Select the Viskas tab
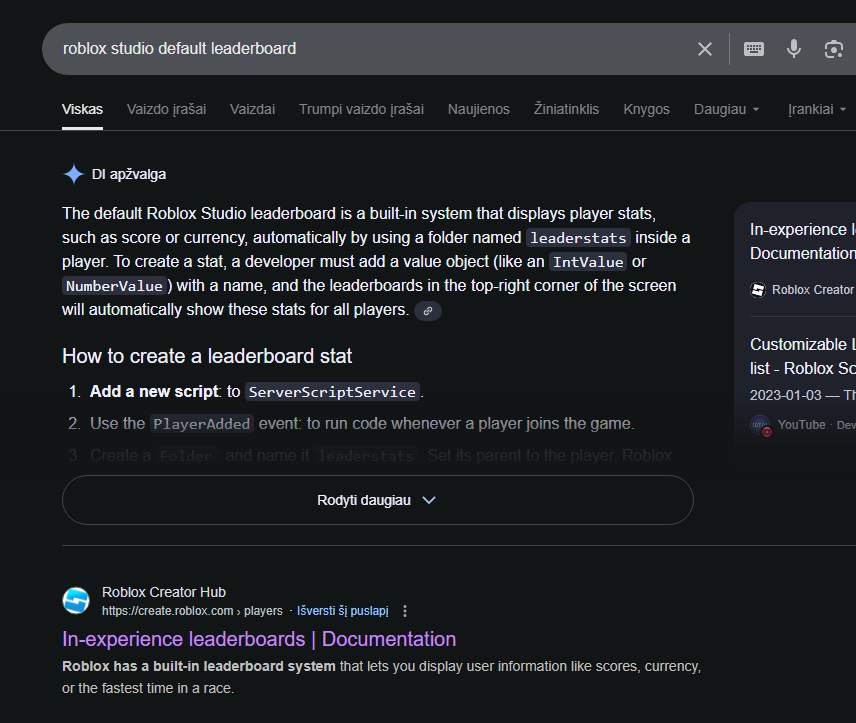856x723 pixels. click(x=82, y=109)
